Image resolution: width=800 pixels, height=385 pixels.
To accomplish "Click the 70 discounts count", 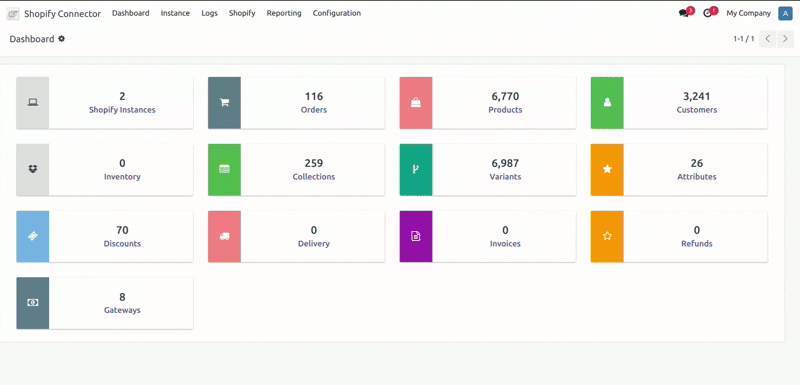I will pyautogui.click(x=122, y=230).
